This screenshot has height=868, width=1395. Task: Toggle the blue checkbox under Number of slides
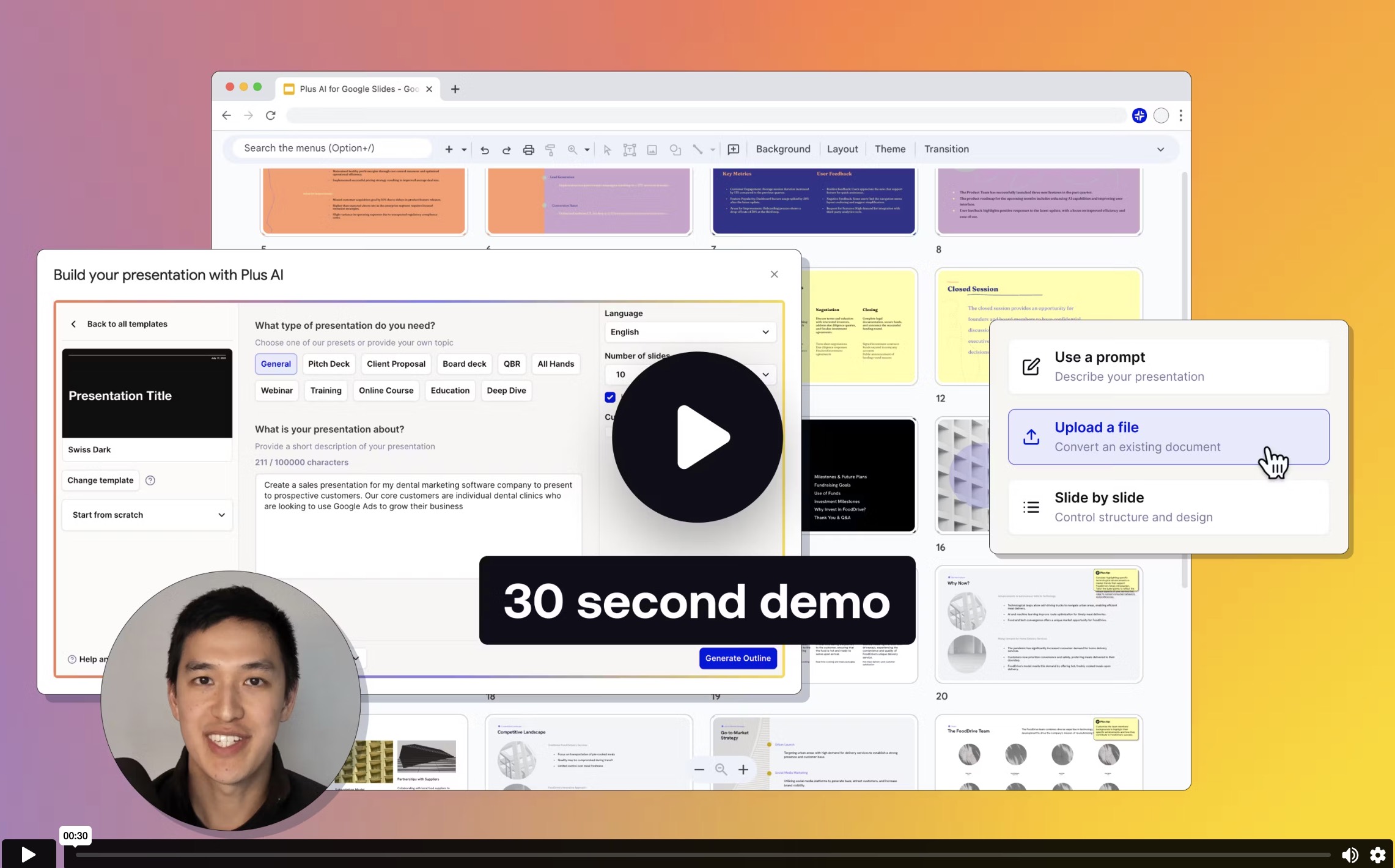point(610,397)
